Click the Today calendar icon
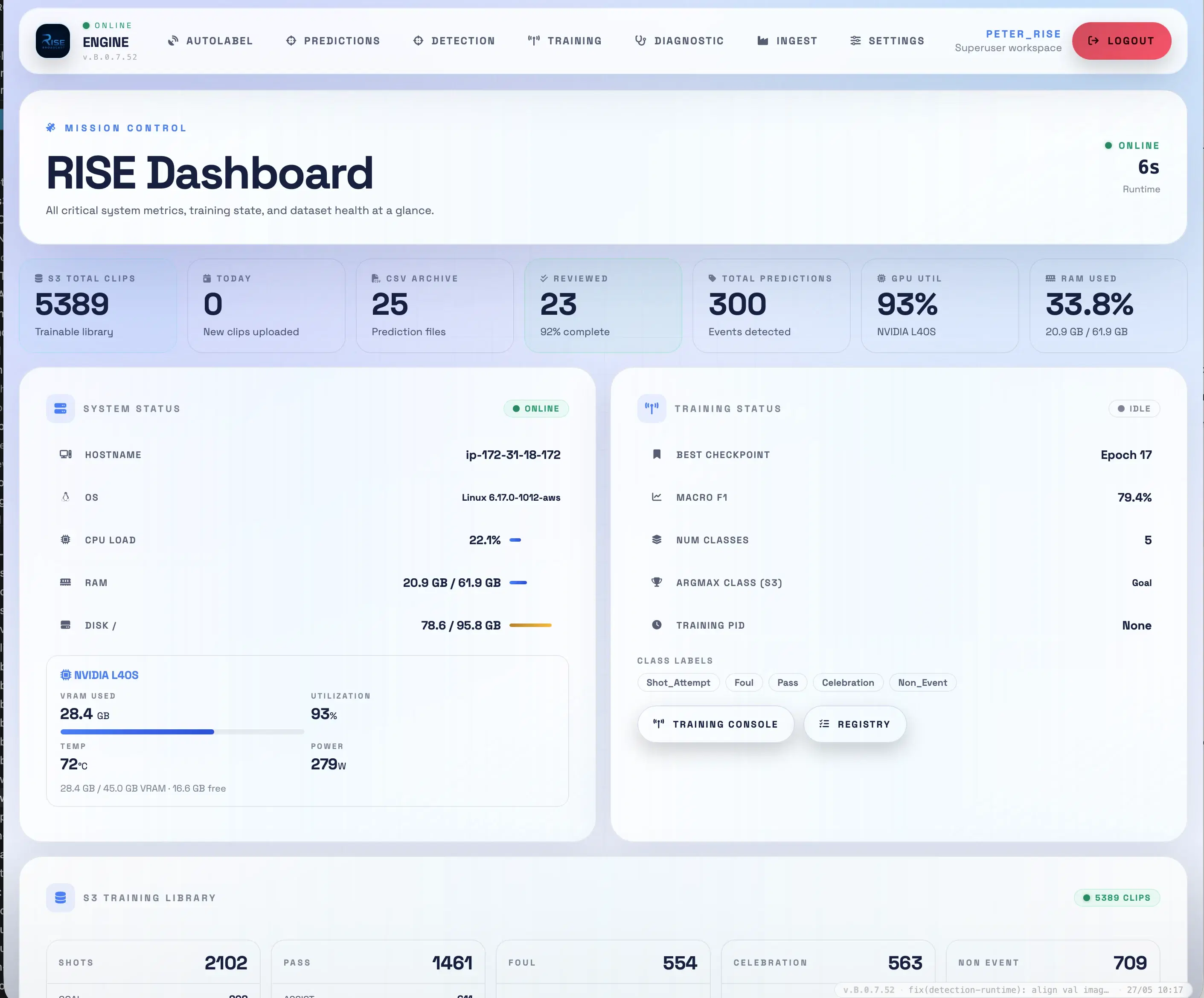Viewport: 1204px width, 998px height. 207,278
